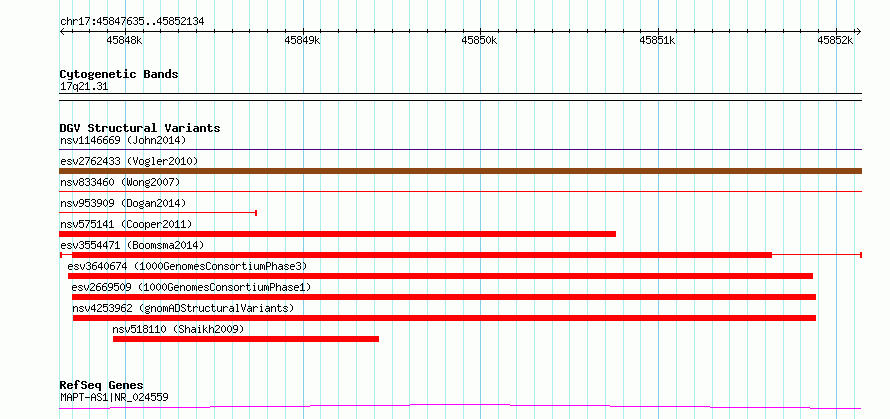Open the nsv833460 (Wong2007) variant label
Viewport: 890px width, 419px height.
click(120, 182)
